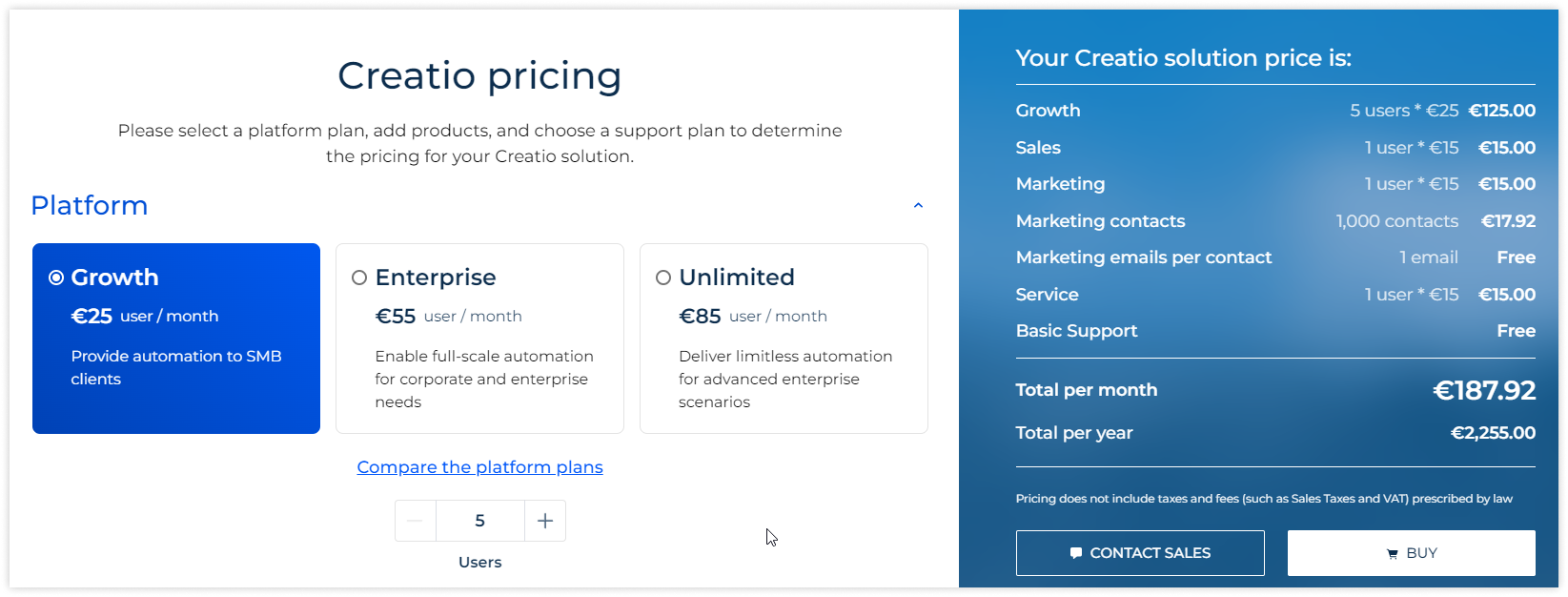Decrease users with the minus icon
Viewport: 1568px width, 597px height.
415,521
